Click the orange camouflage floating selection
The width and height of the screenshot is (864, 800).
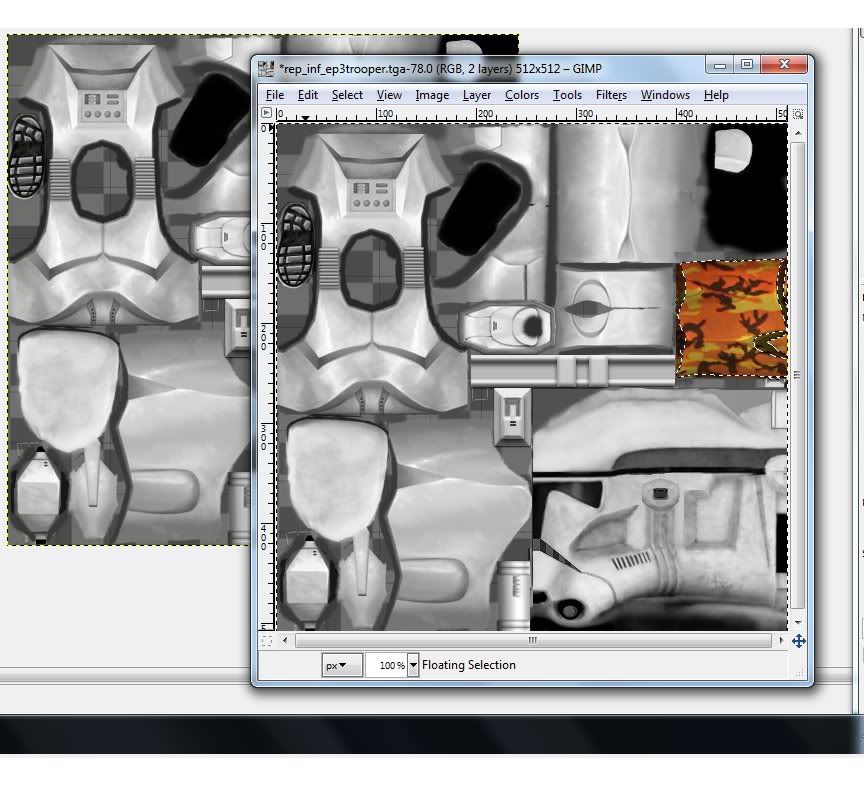731,318
